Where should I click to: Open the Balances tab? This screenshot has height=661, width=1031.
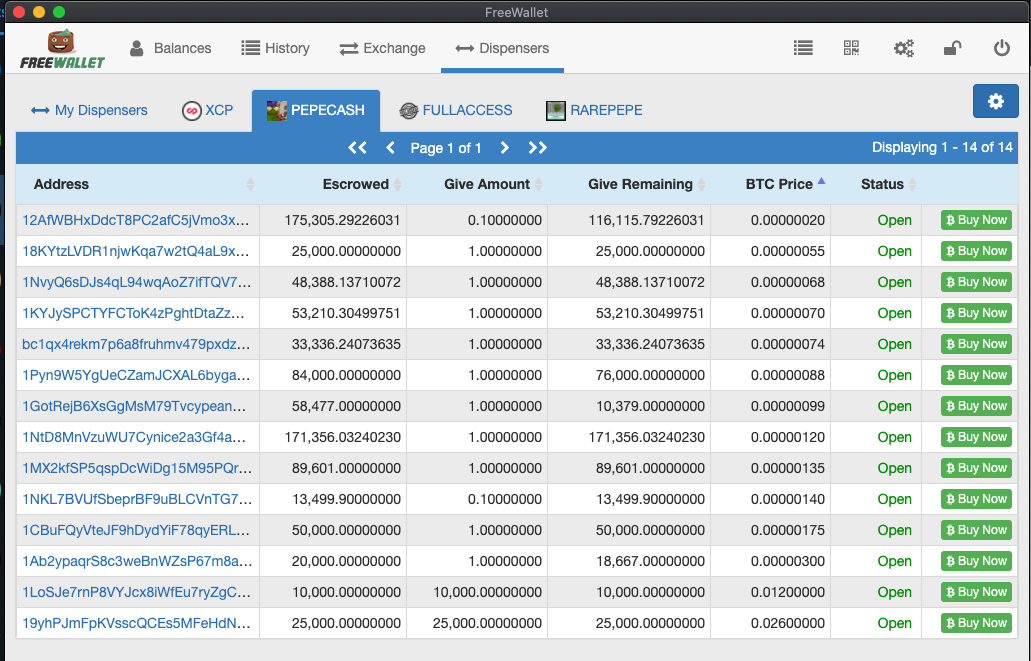pyautogui.click(x=170, y=48)
